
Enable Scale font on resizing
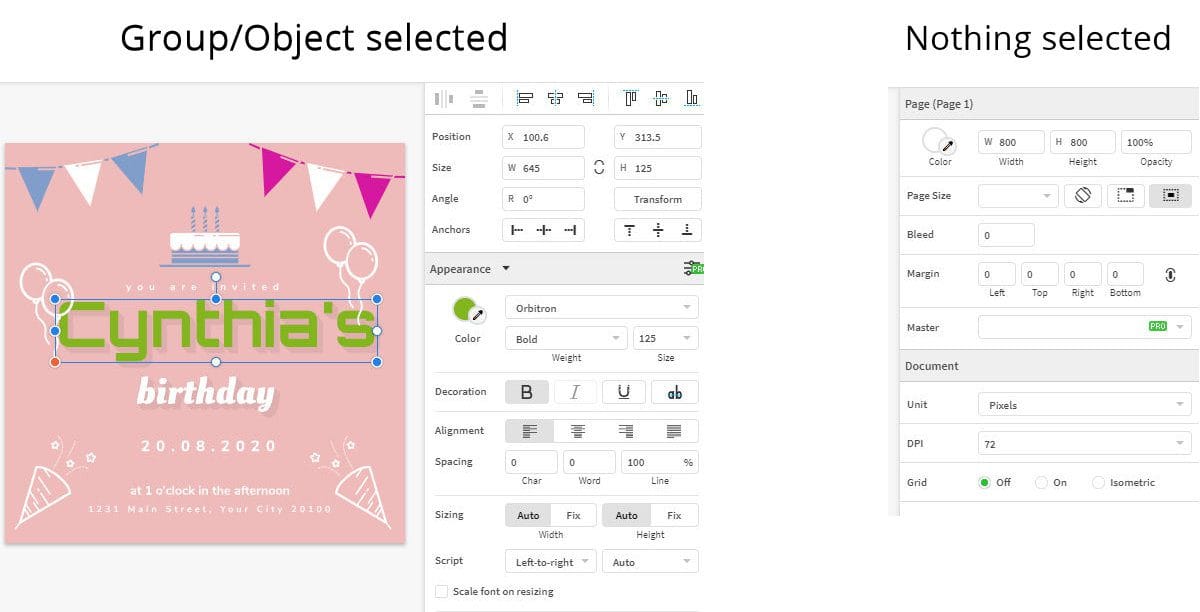pos(441,591)
